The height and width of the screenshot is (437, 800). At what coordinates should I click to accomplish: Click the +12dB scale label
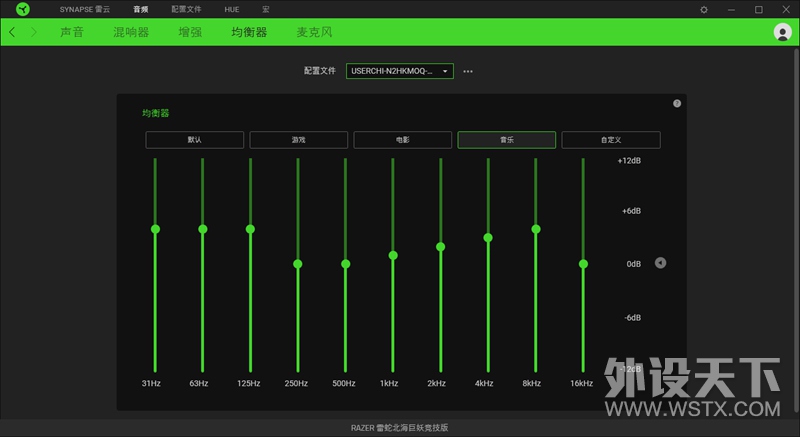[x=629, y=161]
